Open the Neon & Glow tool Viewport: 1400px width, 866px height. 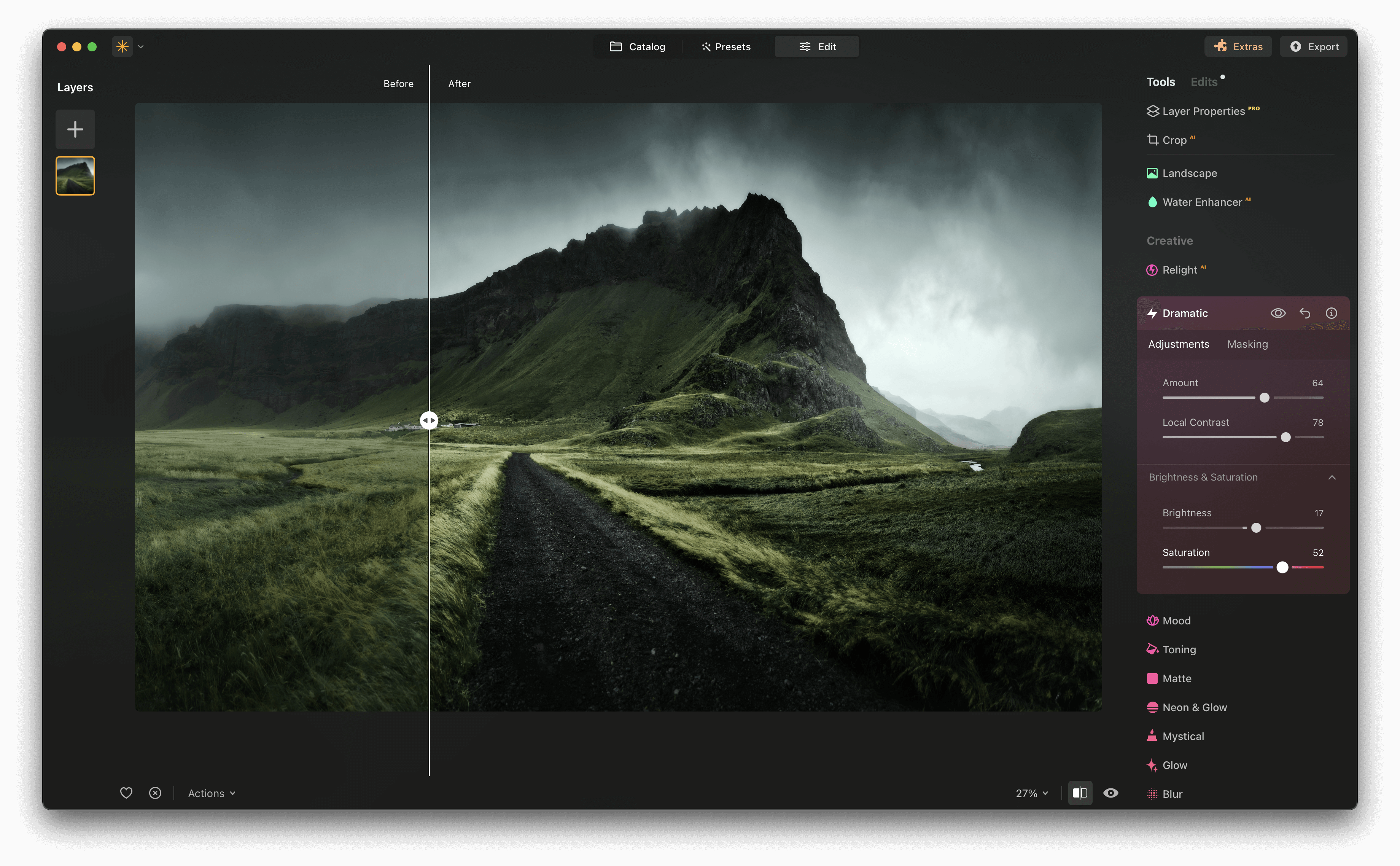pyautogui.click(x=1194, y=707)
